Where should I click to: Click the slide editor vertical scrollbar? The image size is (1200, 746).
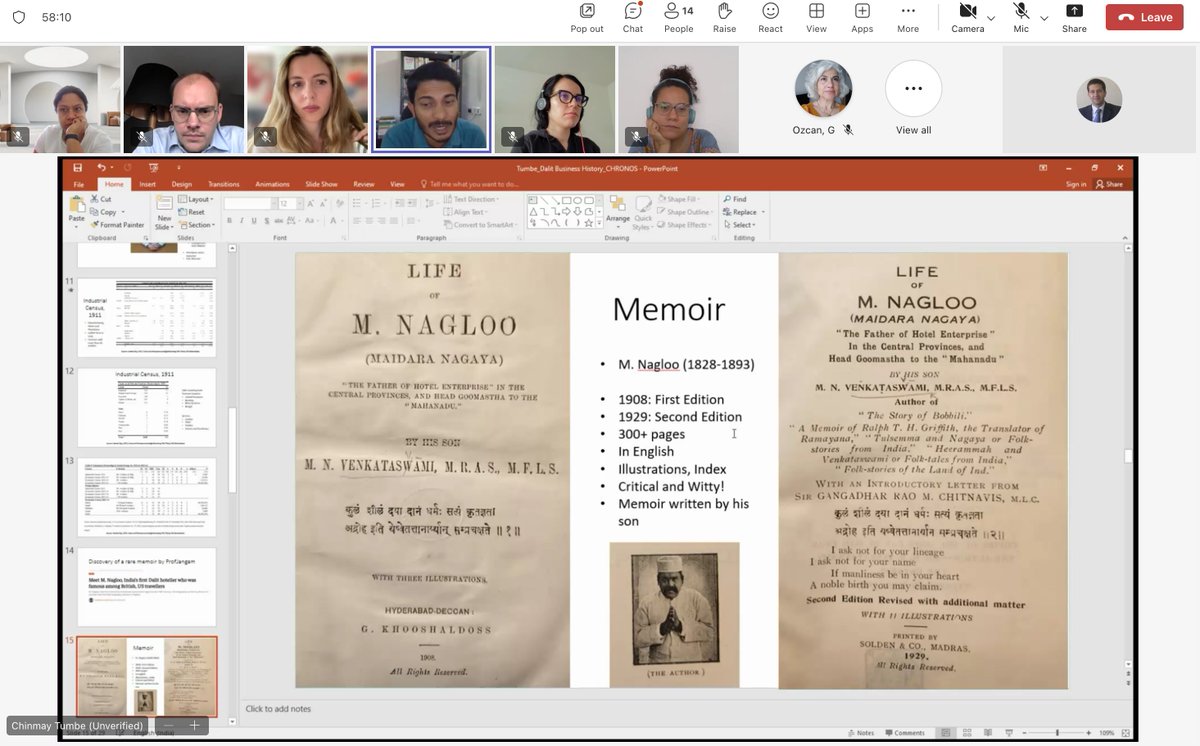(x=1129, y=456)
